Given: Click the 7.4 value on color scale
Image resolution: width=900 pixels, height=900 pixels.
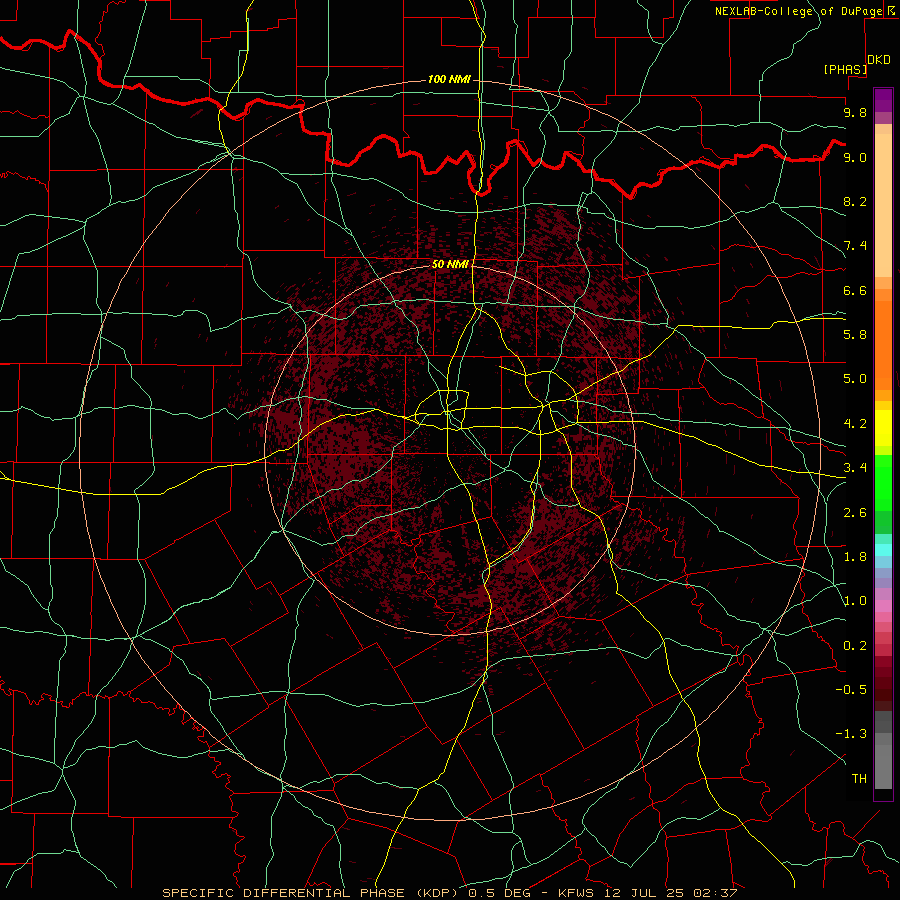Looking at the screenshot, I should click(855, 246).
